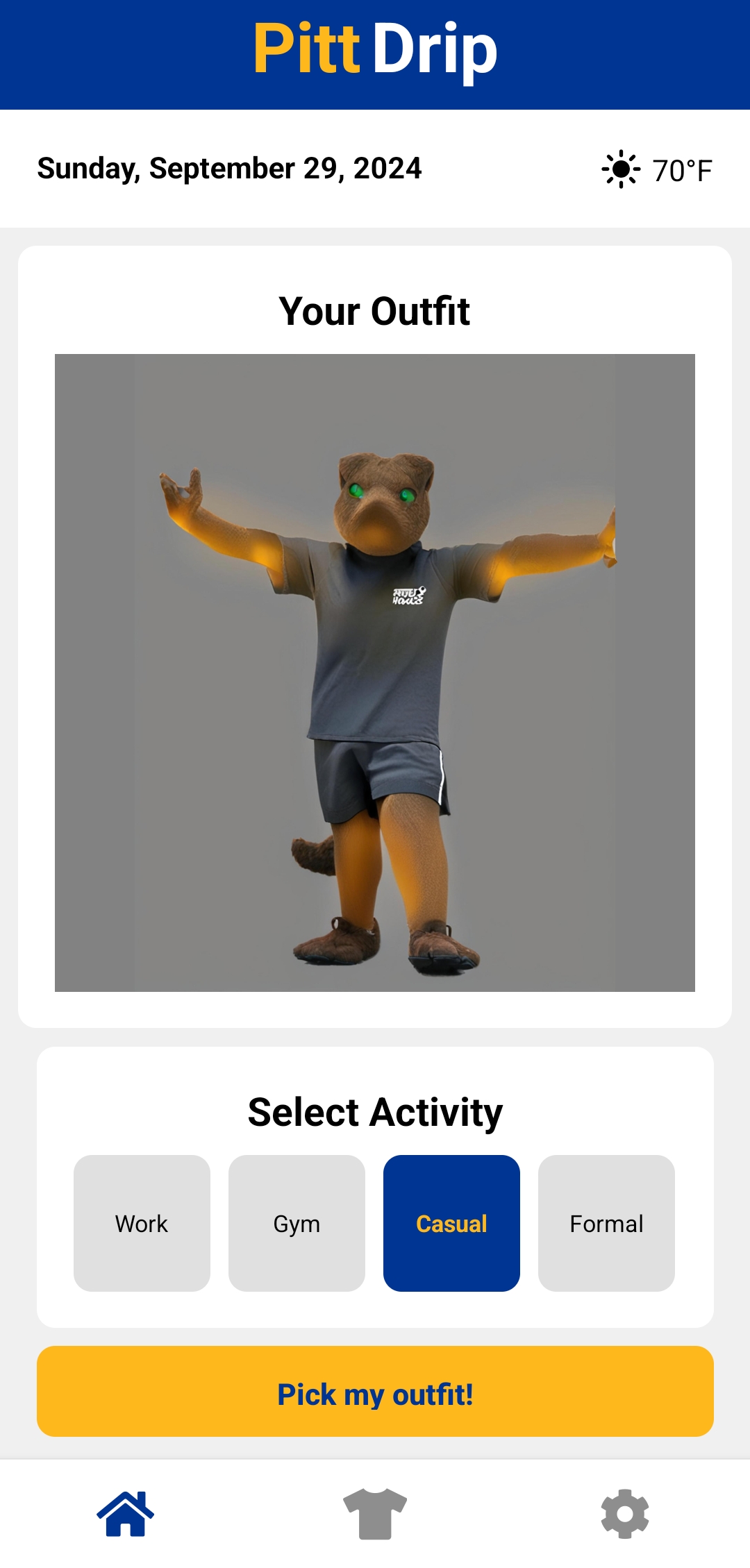Screen dimensions: 750x1568
Task: Select the Work activity option
Action: pyautogui.click(x=142, y=1223)
